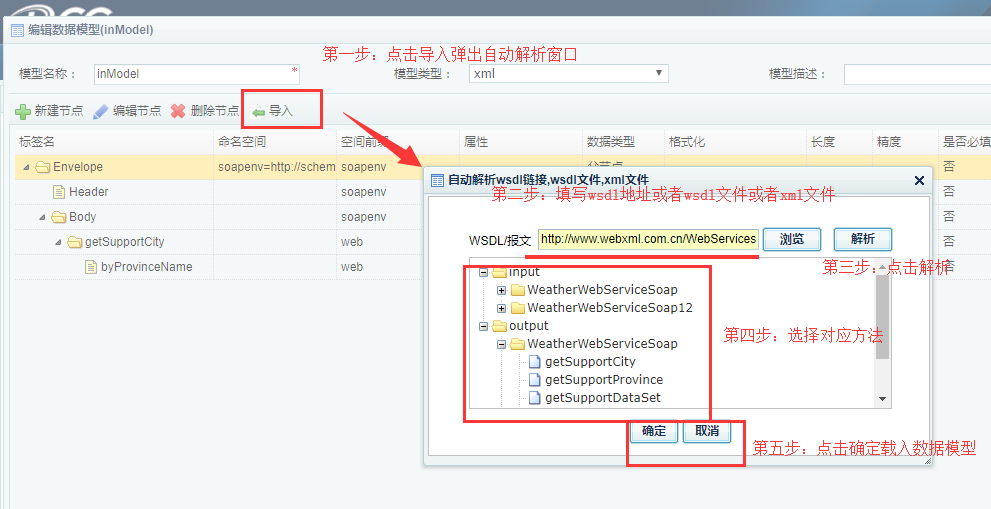Click the green arrow Import icon
The width and height of the screenshot is (991, 509).
pyautogui.click(x=258, y=112)
